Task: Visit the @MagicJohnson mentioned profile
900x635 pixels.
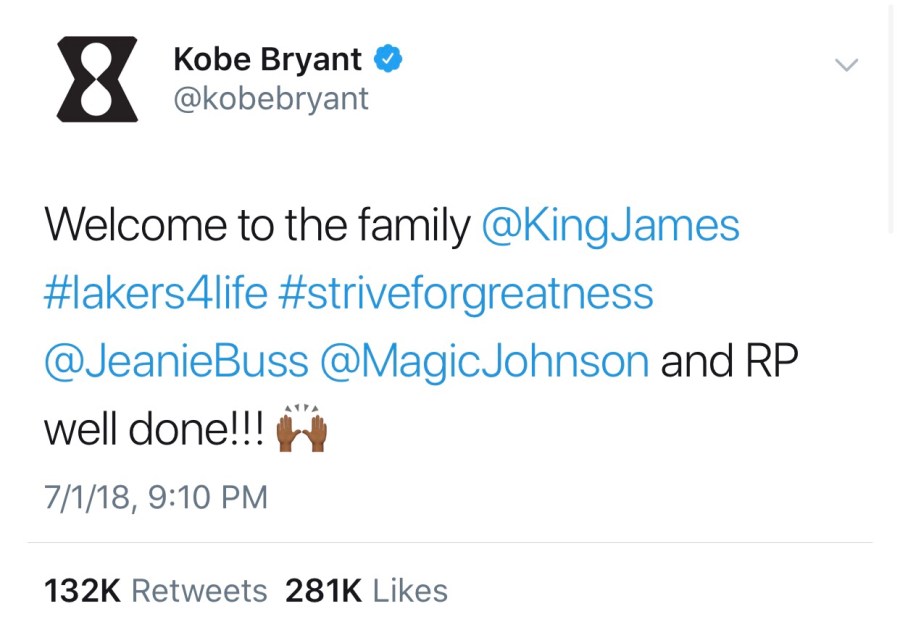Action: (484, 362)
